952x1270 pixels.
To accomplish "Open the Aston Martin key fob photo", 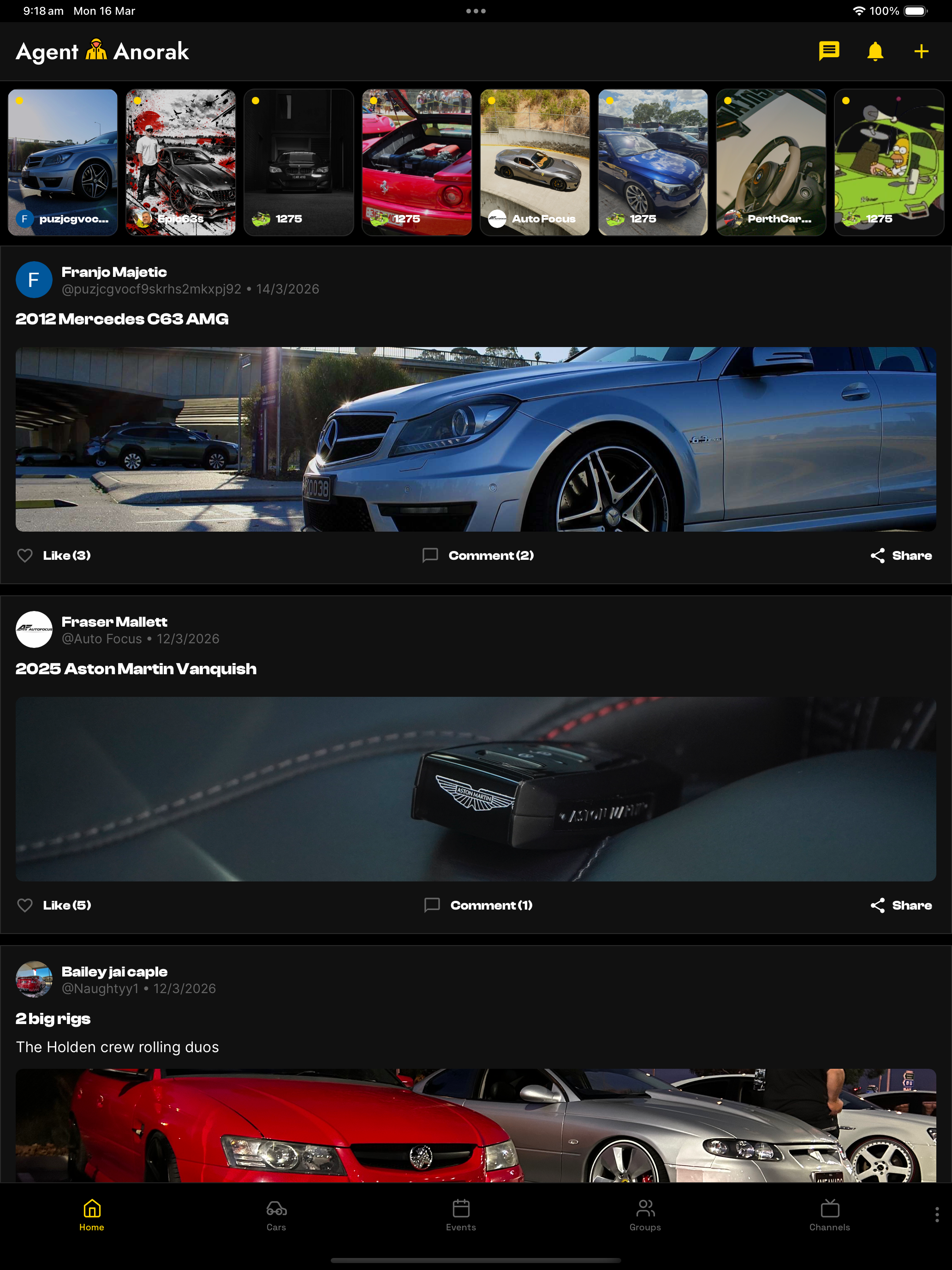I will [x=476, y=789].
